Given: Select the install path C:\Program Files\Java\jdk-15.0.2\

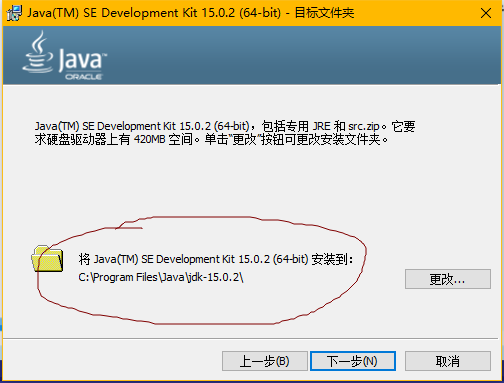Looking at the screenshot, I should 161,277.
